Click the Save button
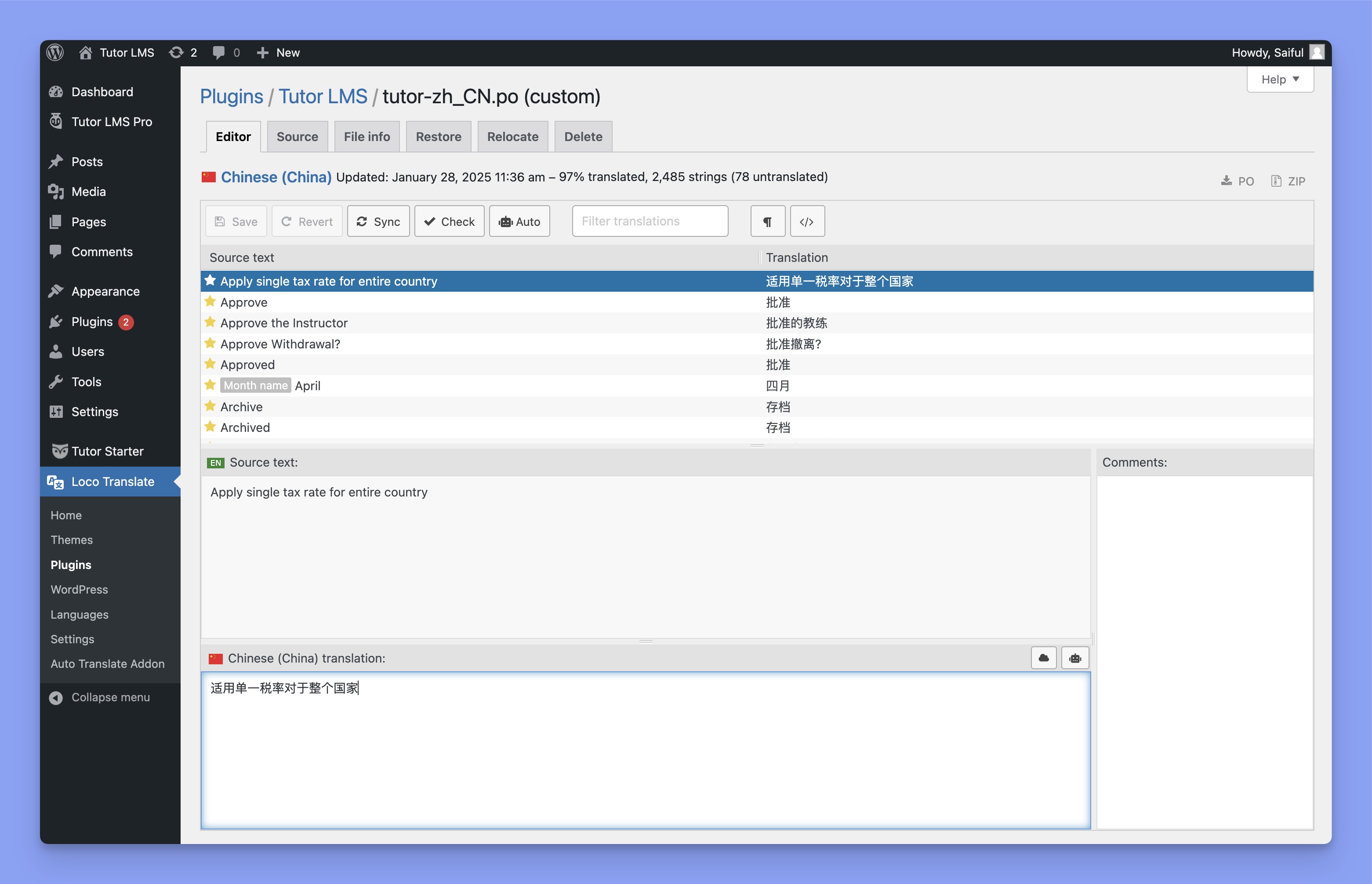Image resolution: width=1372 pixels, height=884 pixels. point(236,221)
